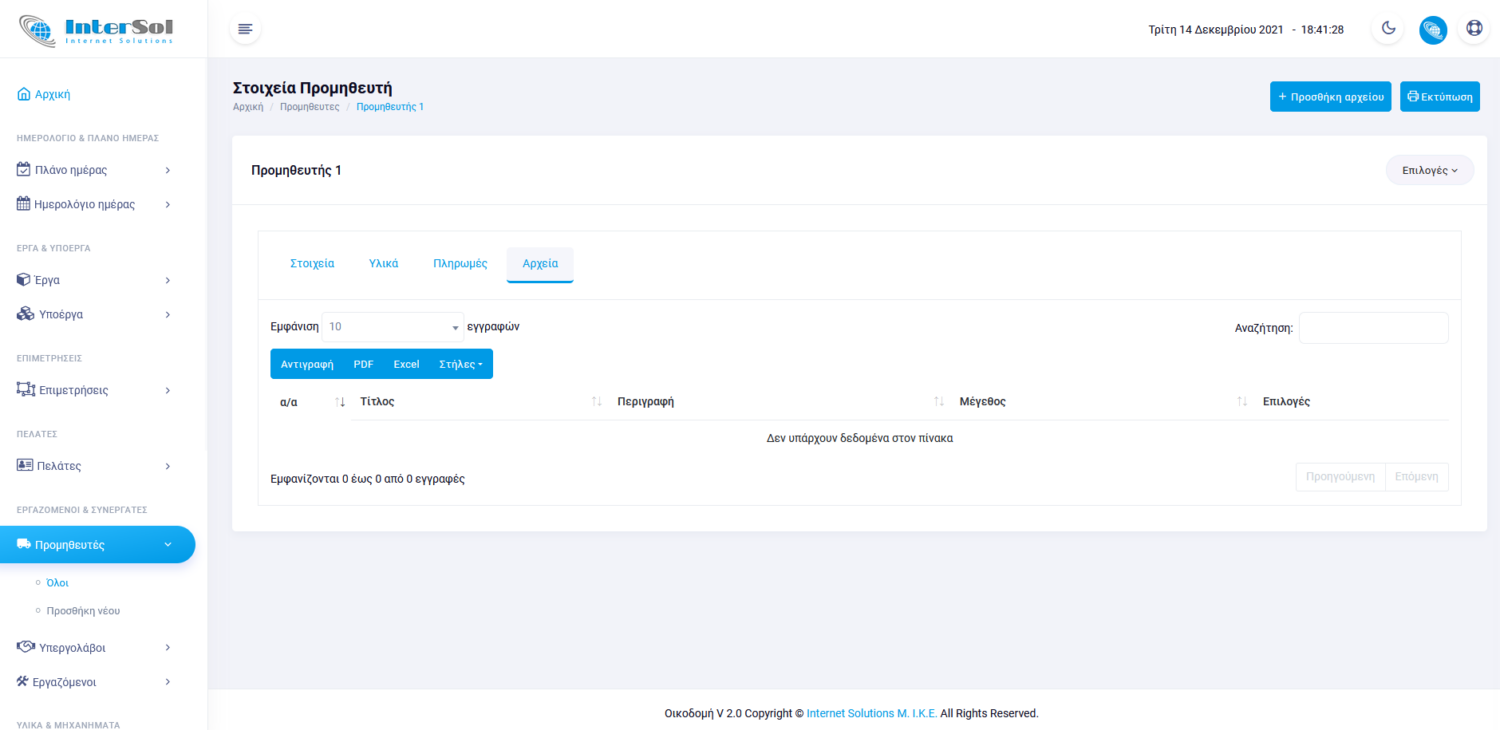The width and height of the screenshot is (1500, 730).
Task: Click the InterSol logo
Action: 97,29
